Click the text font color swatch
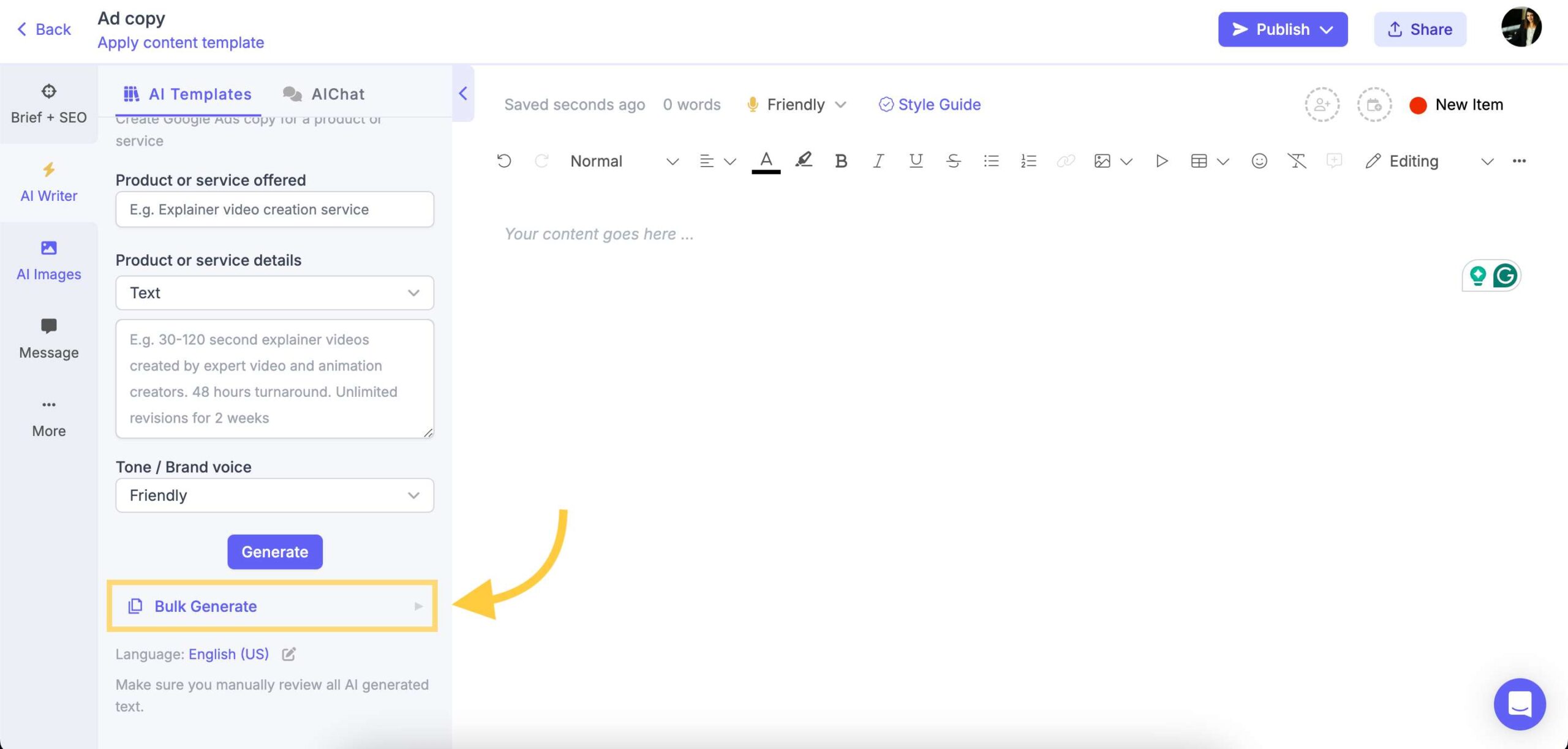The image size is (1568, 749). tap(766, 162)
